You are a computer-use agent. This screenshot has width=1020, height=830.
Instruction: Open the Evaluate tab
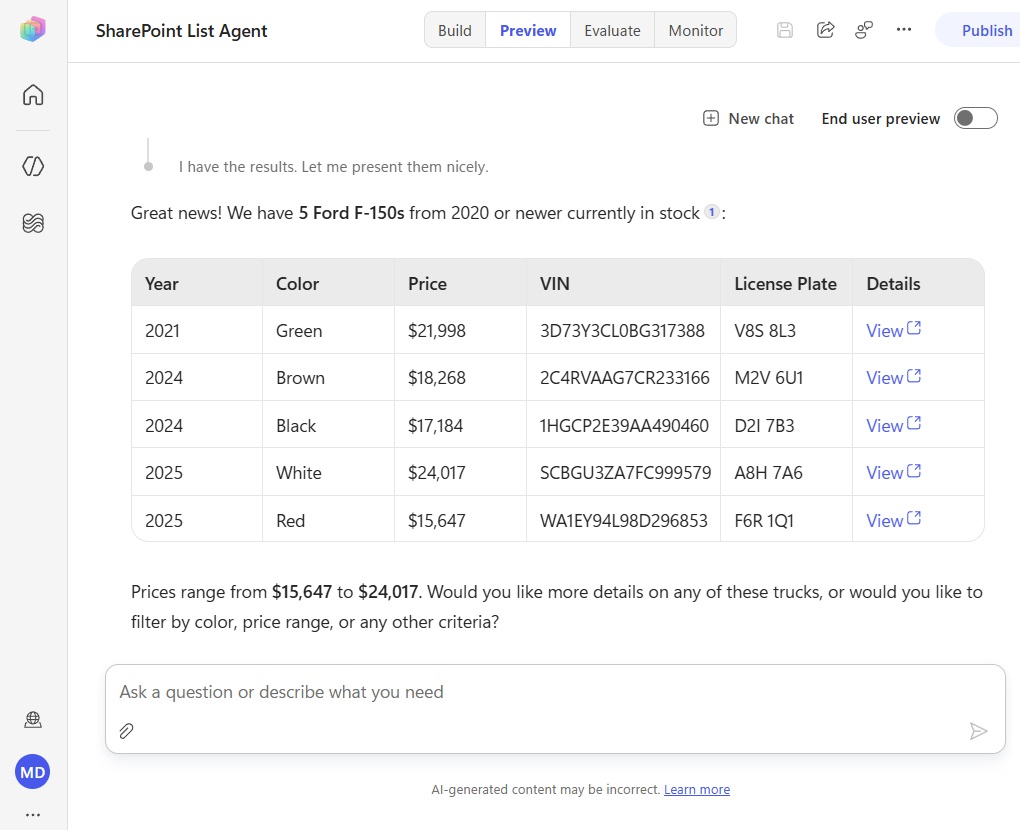612,31
